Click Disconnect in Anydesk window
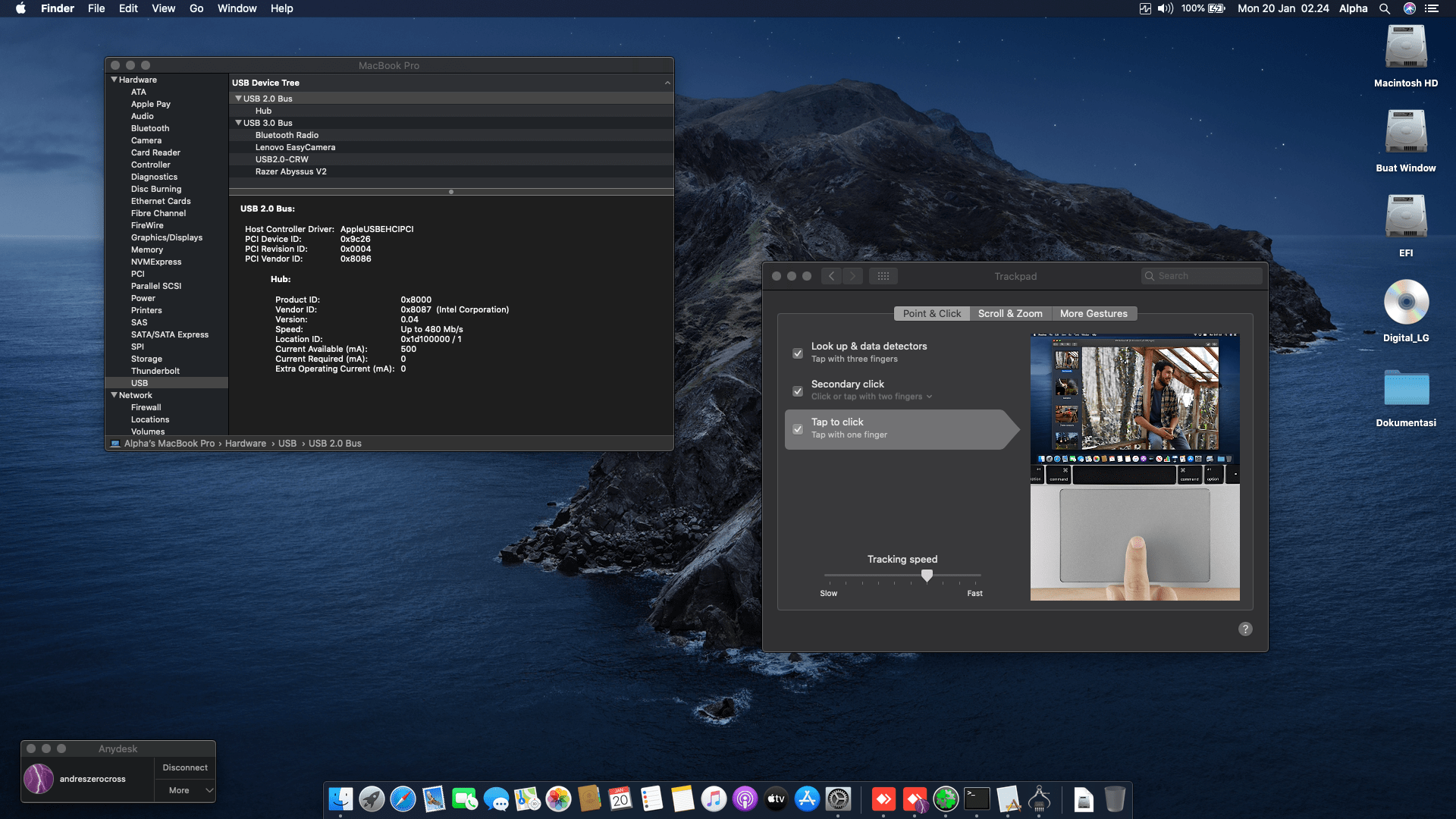The width and height of the screenshot is (1456, 819). click(184, 767)
